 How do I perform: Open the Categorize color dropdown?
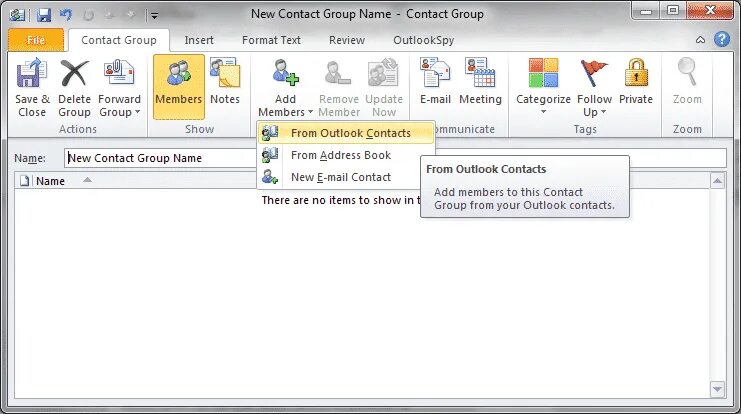[543, 88]
